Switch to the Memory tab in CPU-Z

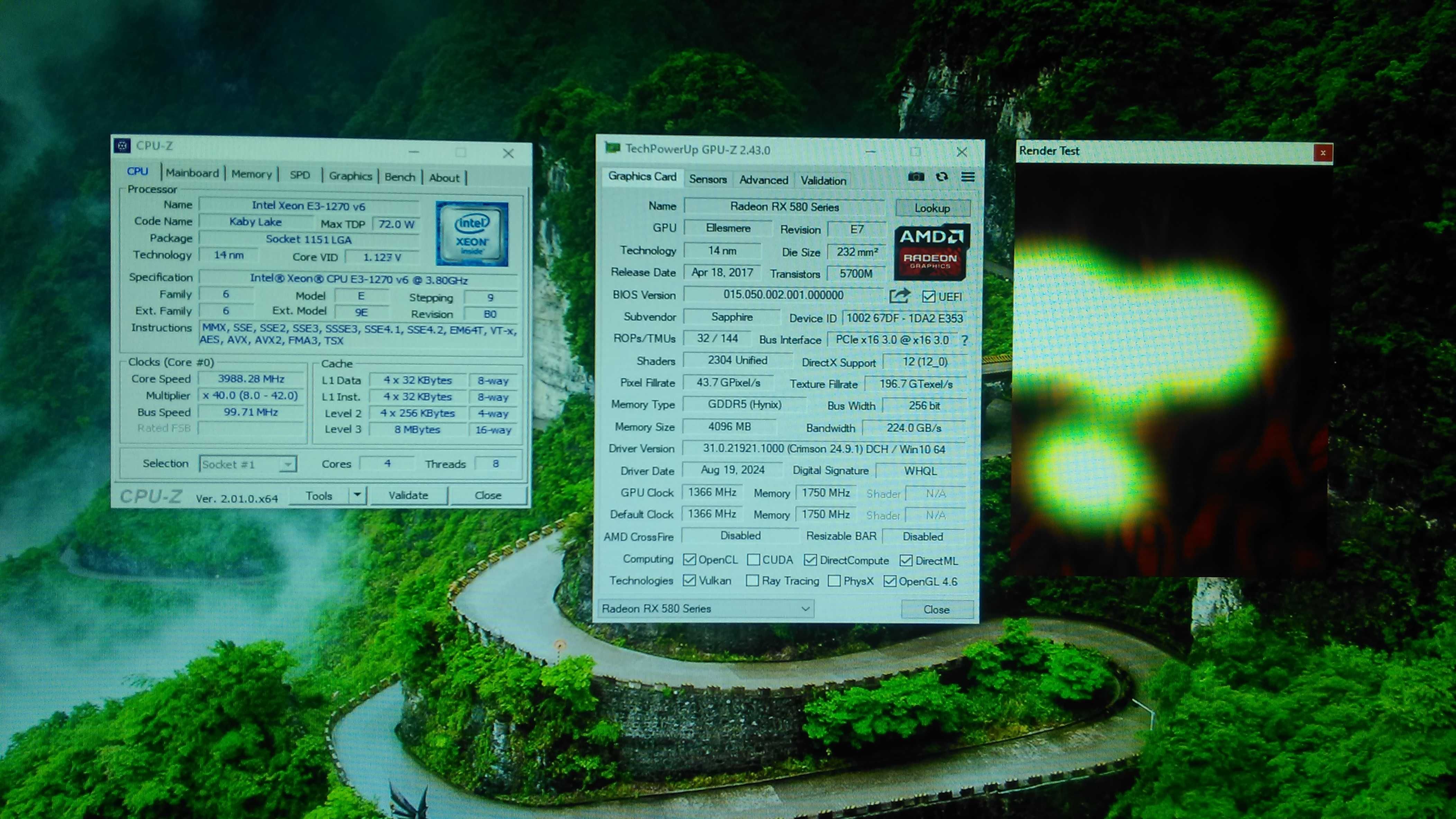tap(252, 174)
